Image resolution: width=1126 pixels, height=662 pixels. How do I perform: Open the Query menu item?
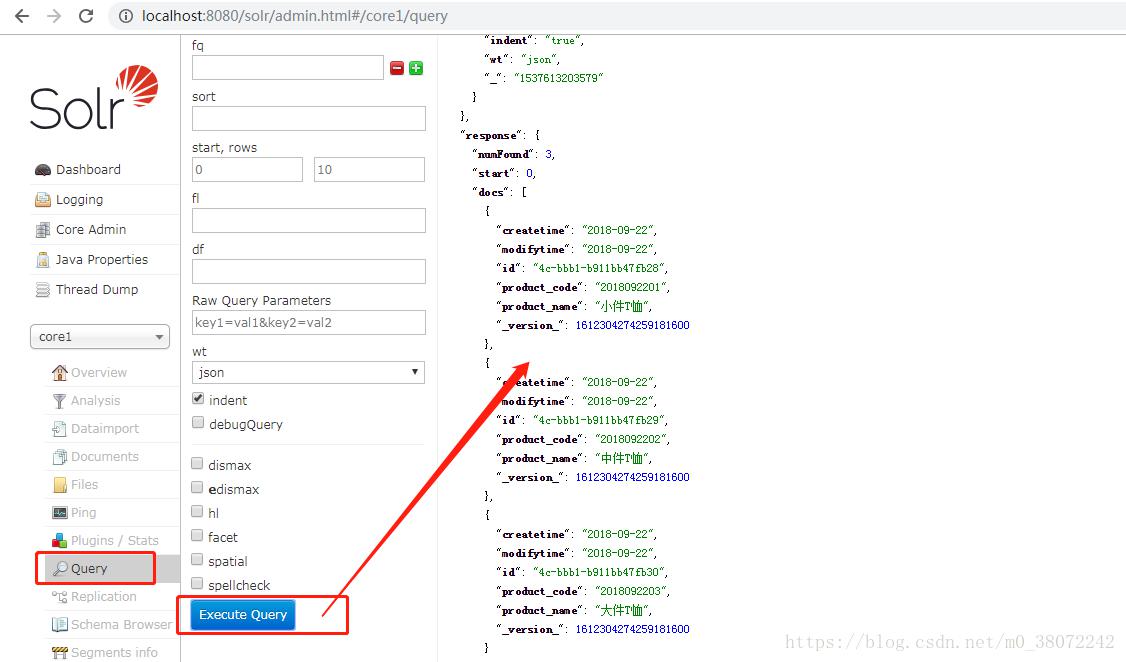tap(89, 568)
